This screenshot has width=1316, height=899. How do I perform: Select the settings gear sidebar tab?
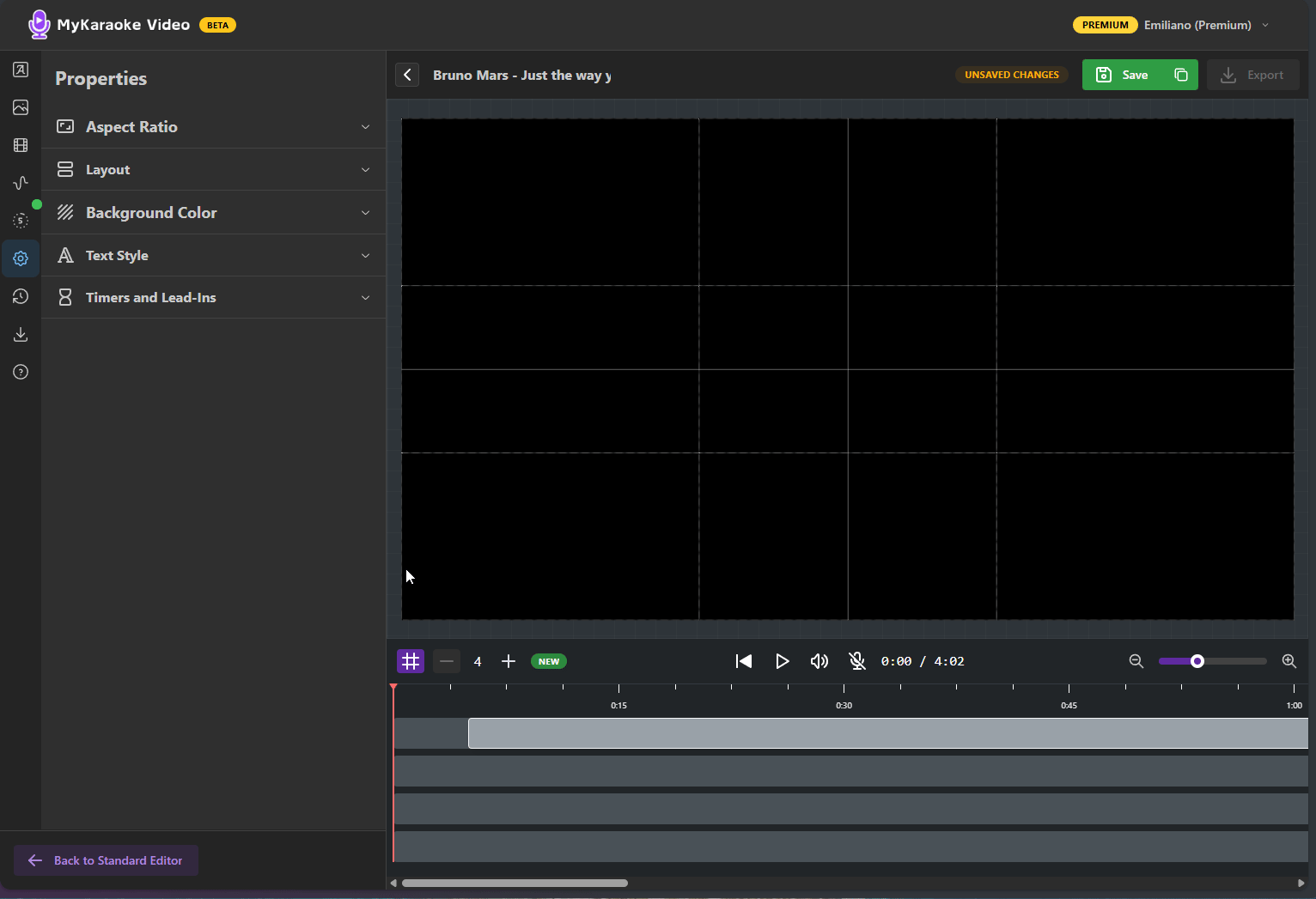[x=21, y=258]
